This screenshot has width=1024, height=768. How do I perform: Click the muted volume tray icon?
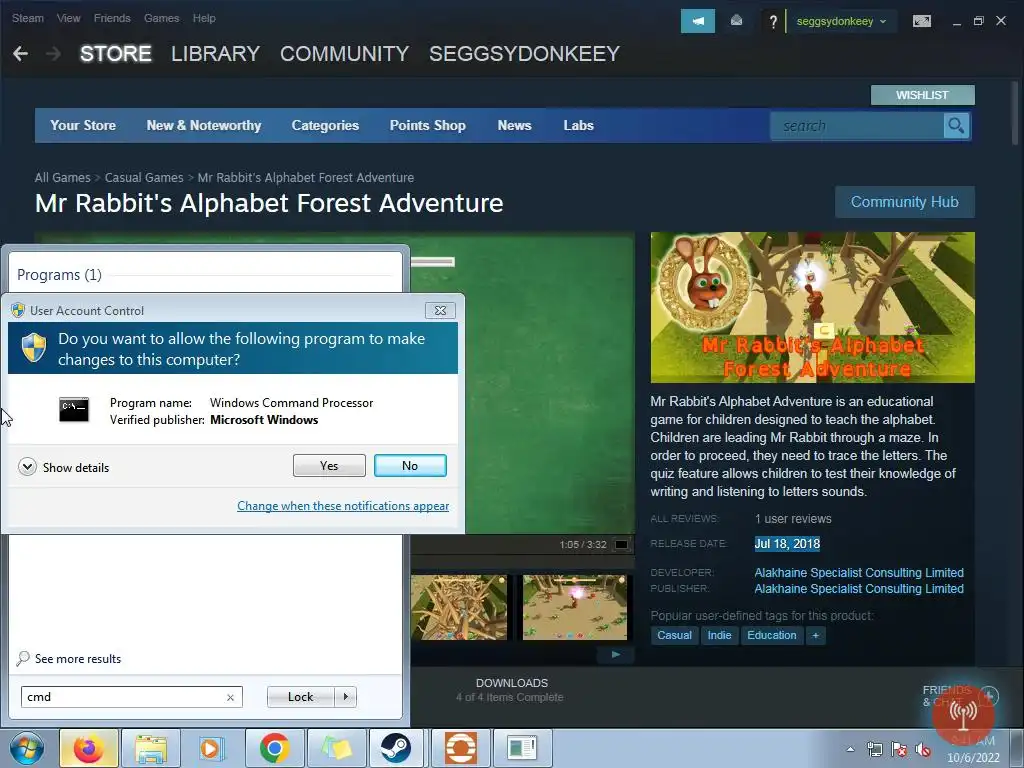[923, 750]
